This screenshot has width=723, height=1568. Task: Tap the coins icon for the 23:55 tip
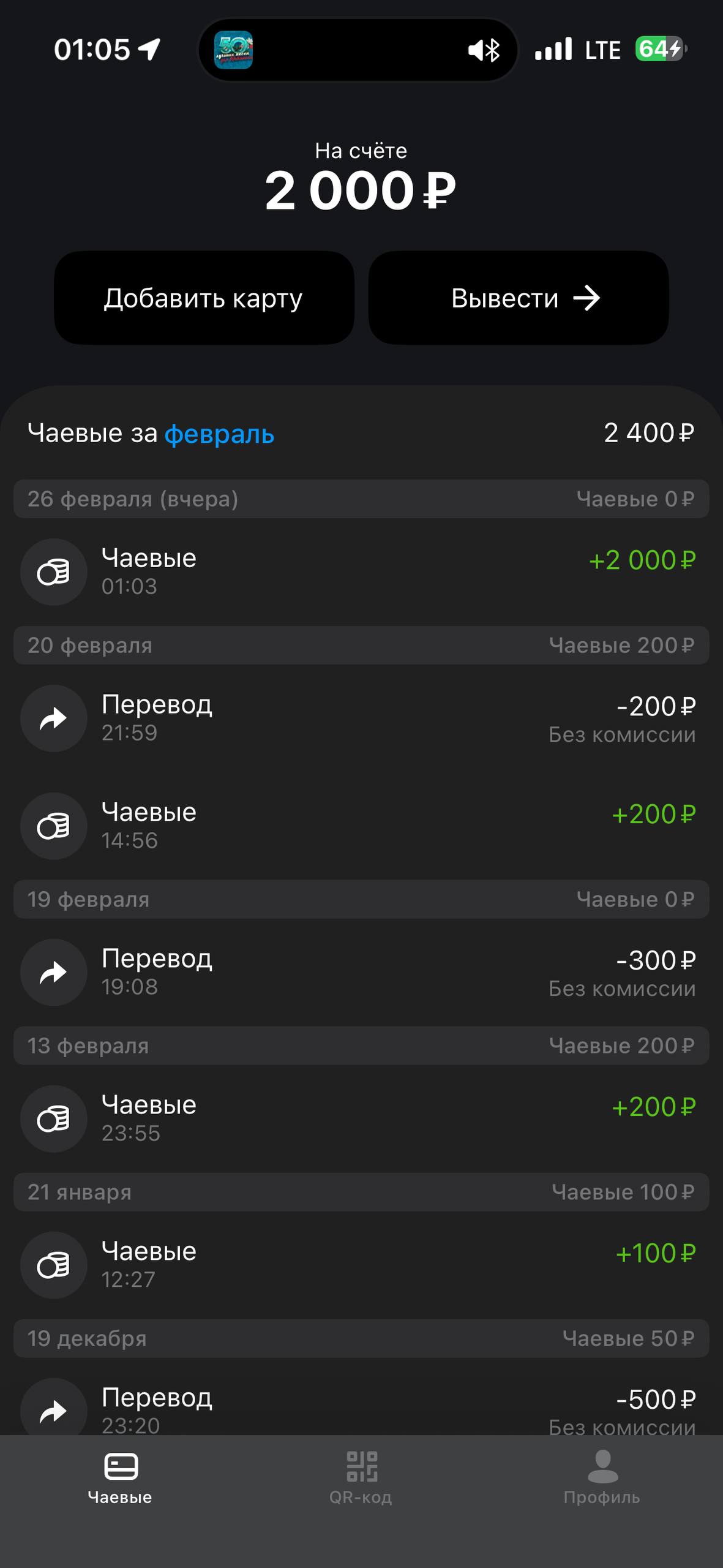54,1119
